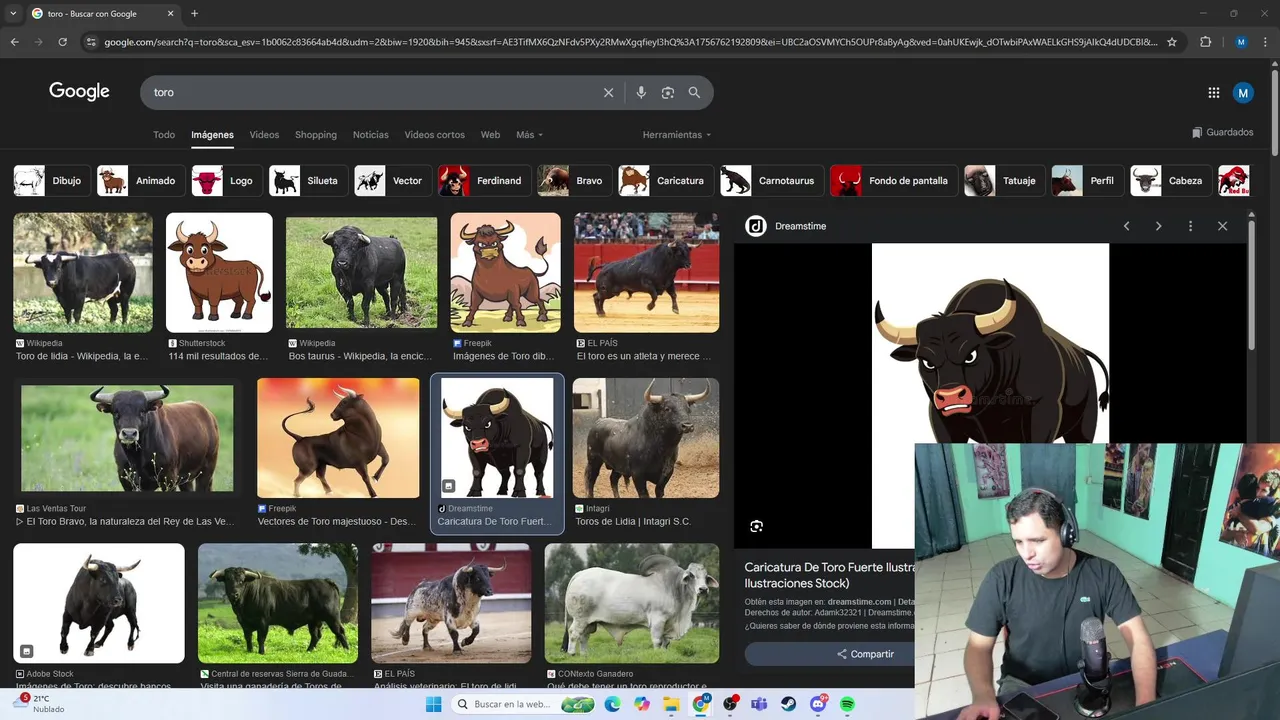This screenshot has width=1280, height=720.
Task: View site information icon in address bar
Action: [x=91, y=42]
